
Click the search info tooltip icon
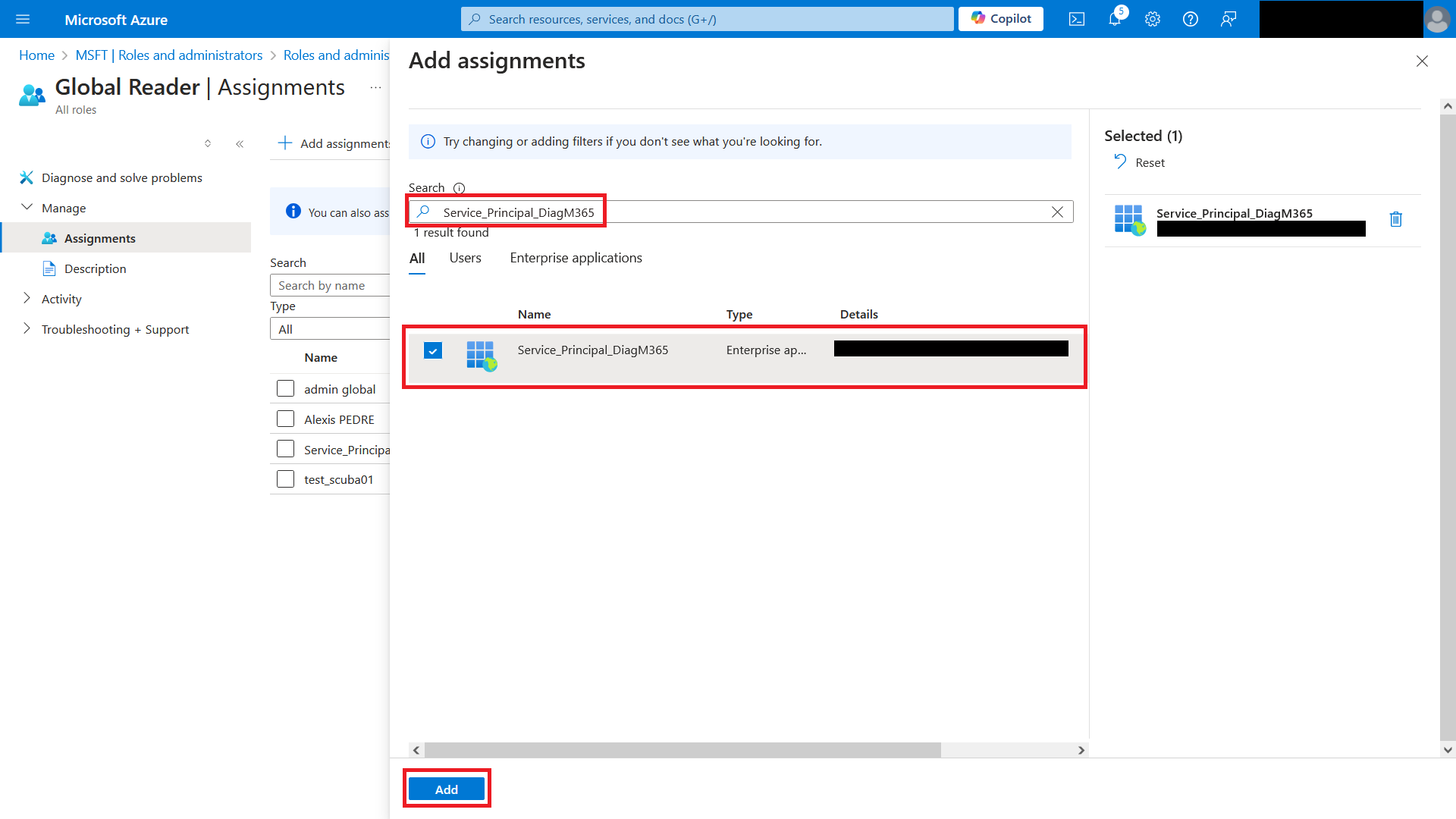[x=459, y=188]
